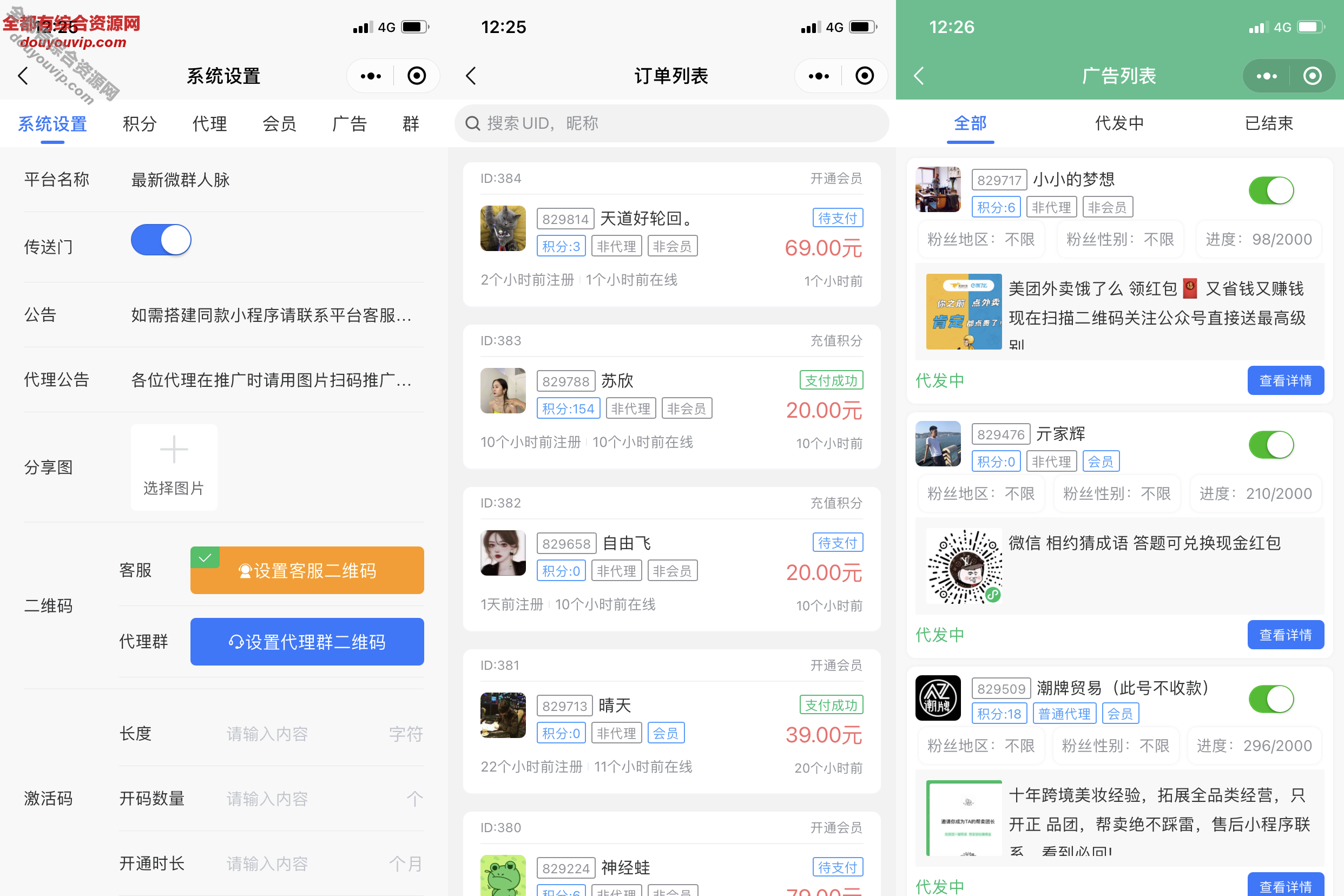
Task: Click the 搜索 UID，昵称 search field
Action: pyautogui.click(x=671, y=123)
